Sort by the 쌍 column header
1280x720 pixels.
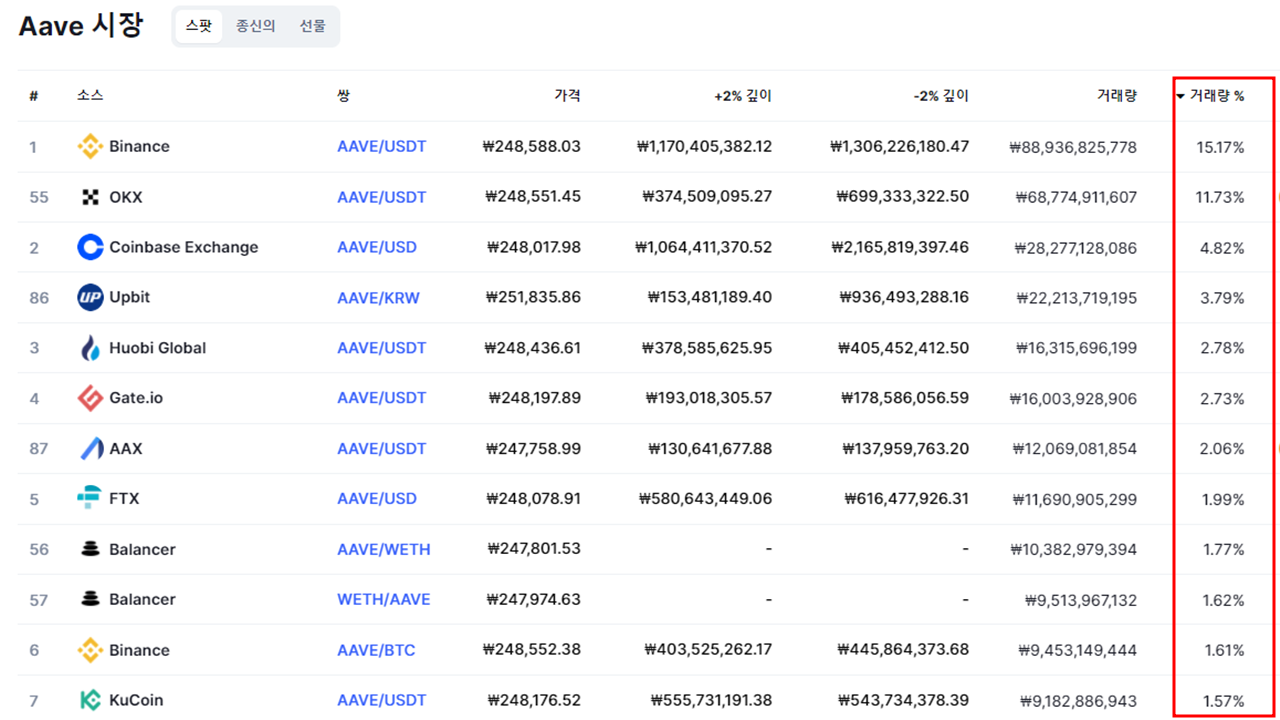point(344,96)
